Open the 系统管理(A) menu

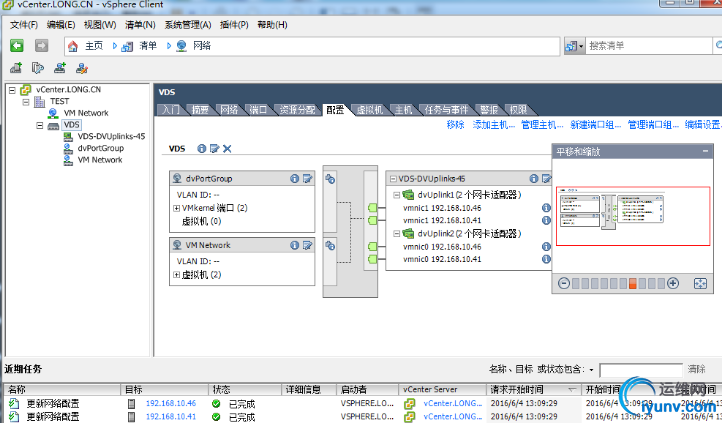[188, 25]
